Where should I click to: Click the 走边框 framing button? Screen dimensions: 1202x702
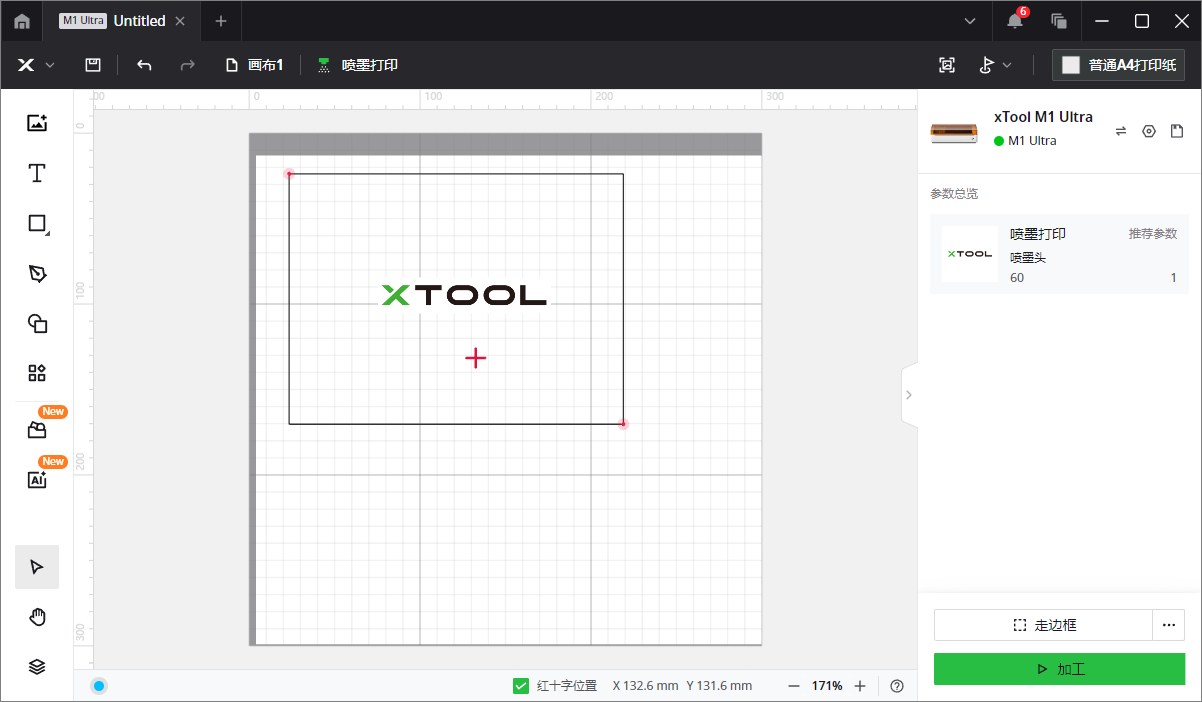[x=1044, y=625]
